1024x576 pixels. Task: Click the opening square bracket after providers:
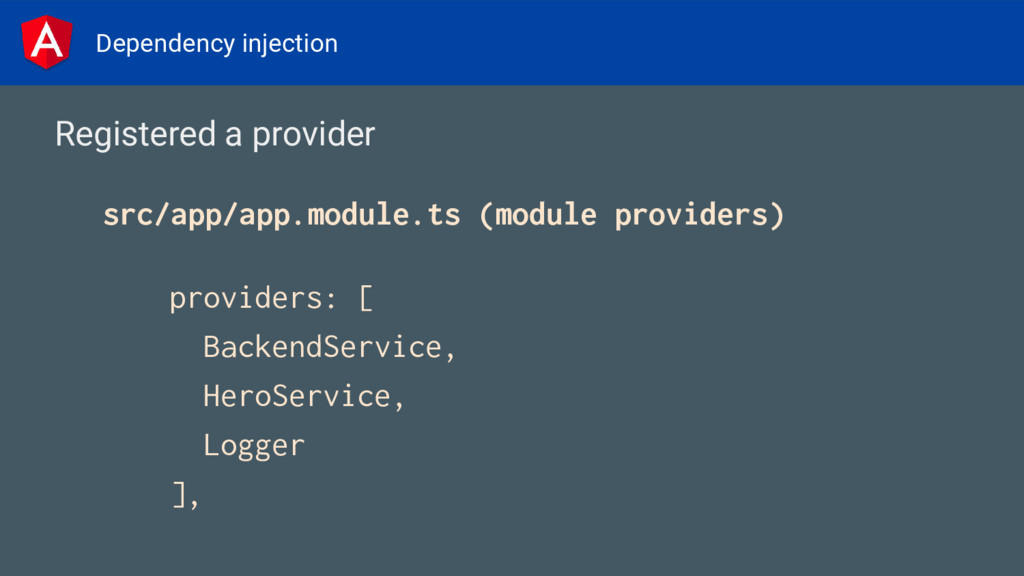point(366,298)
